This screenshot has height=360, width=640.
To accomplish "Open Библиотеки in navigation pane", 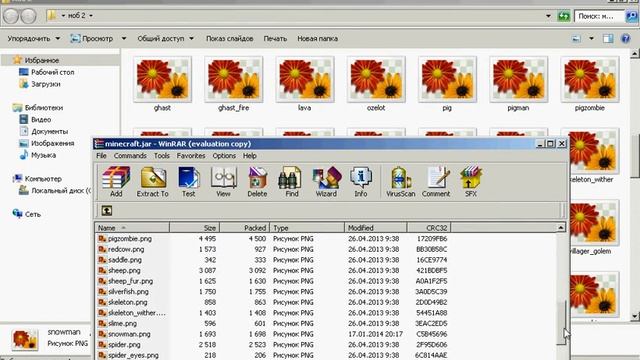I will click(44, 108).
